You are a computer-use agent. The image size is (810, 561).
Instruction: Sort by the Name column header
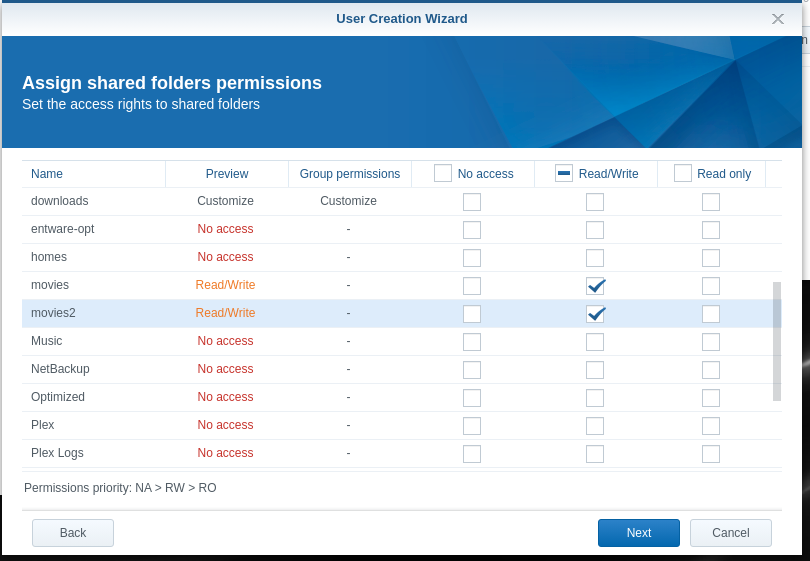pos(47,174)
